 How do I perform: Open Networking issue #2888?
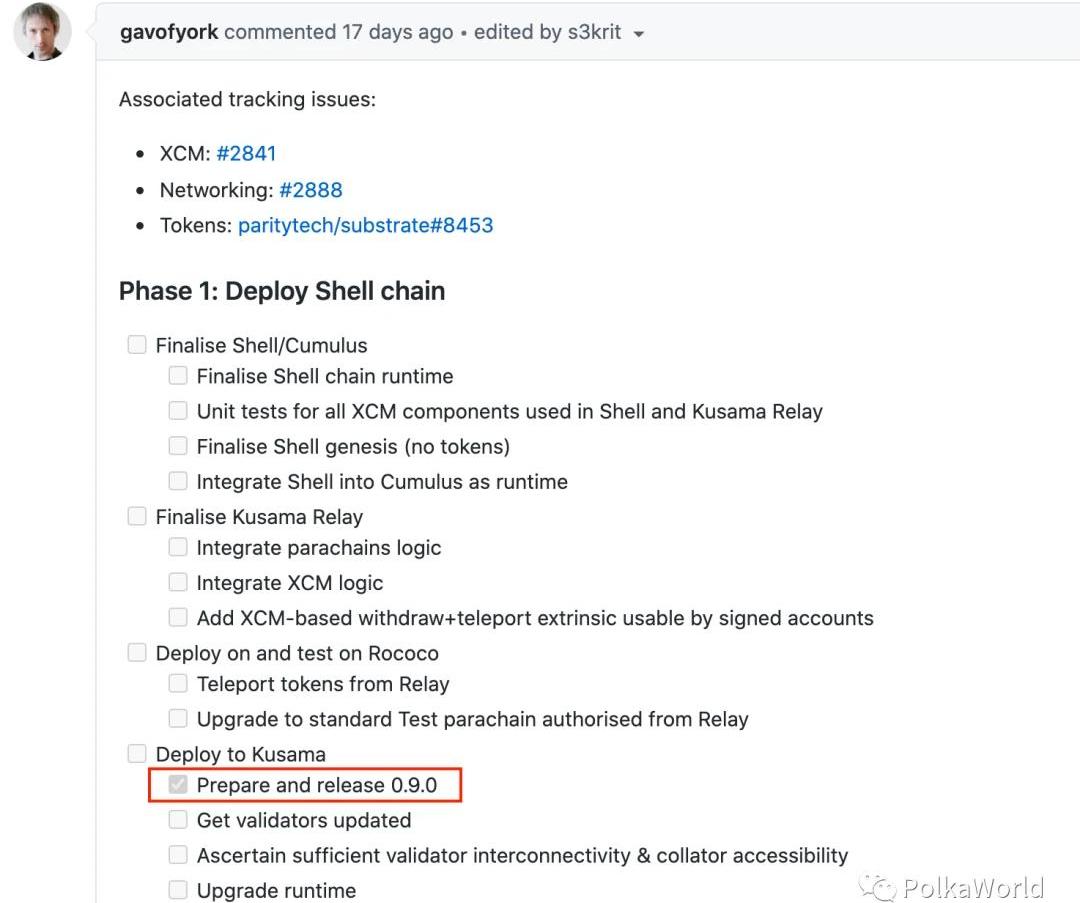[x=311, y=189]
